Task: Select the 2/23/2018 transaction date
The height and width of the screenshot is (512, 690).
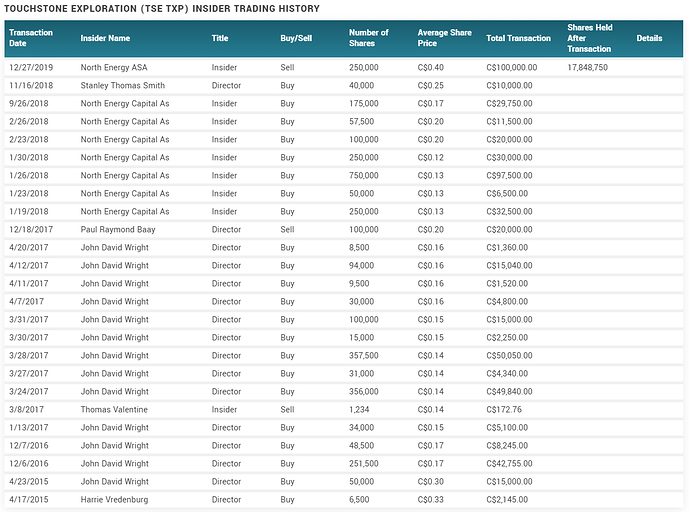Action: (29, 139)
